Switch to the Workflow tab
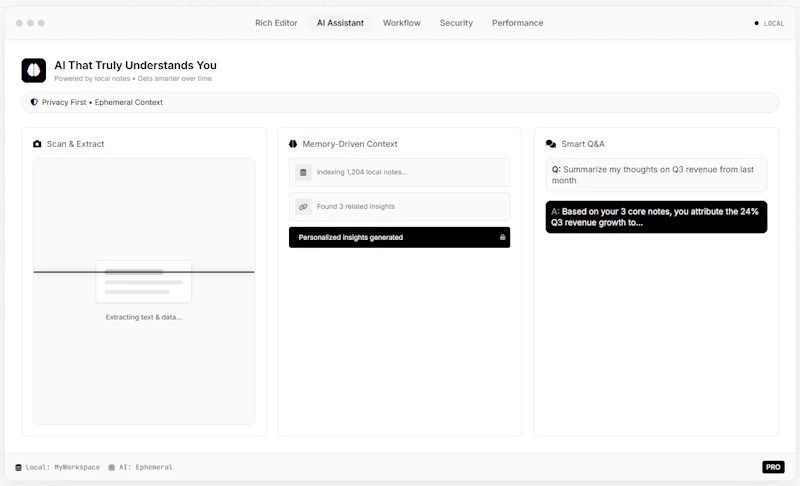800x486 pixels. pos(402,23)
